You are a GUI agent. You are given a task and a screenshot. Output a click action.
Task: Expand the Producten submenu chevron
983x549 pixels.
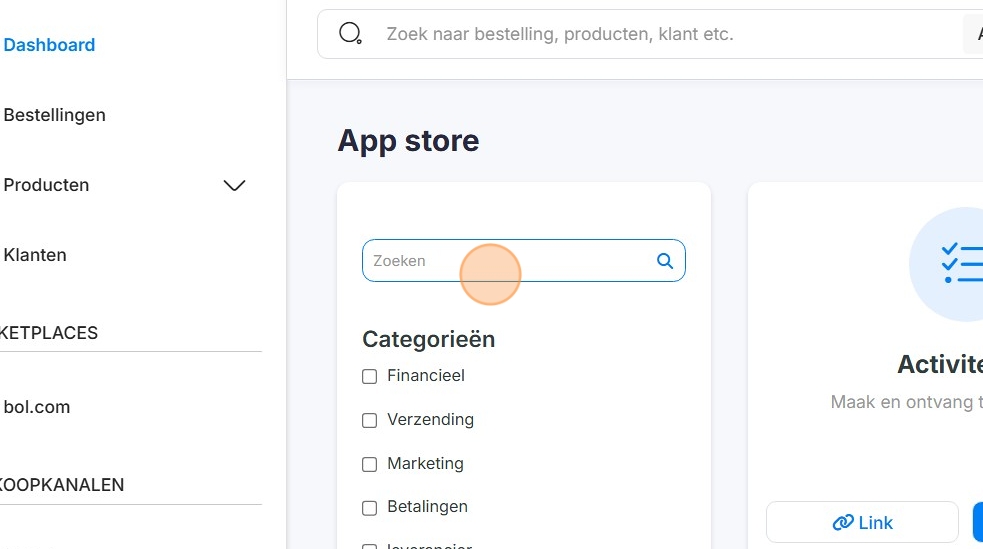[234, 185]
